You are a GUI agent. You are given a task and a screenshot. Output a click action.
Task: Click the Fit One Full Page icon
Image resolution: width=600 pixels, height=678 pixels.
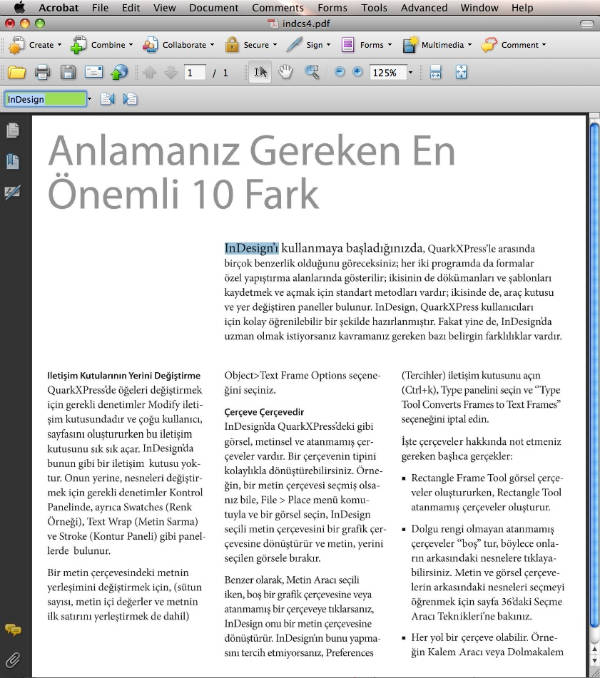coord(461,72)
